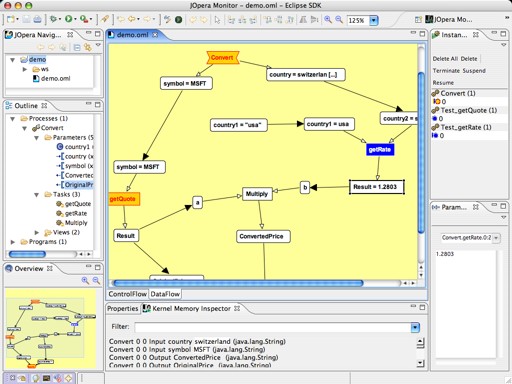Screen dimensions: 512x384
Task: Expand the Views (2) node in the Outline
Action: click(37, 232)
